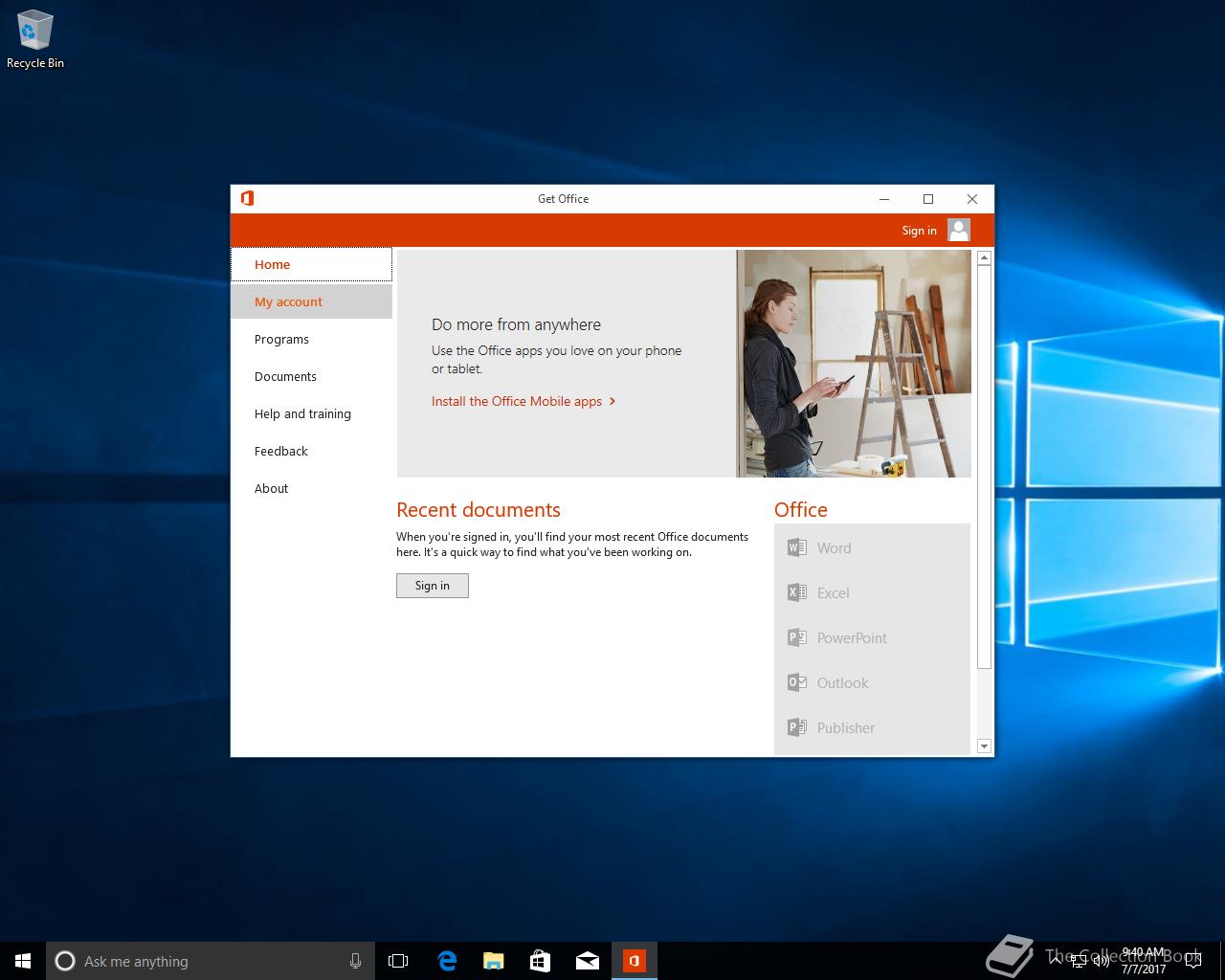The height and width of the screenshot is (980, 1225).
Task: Click the Outlook label text
Action: coord(842,682)
